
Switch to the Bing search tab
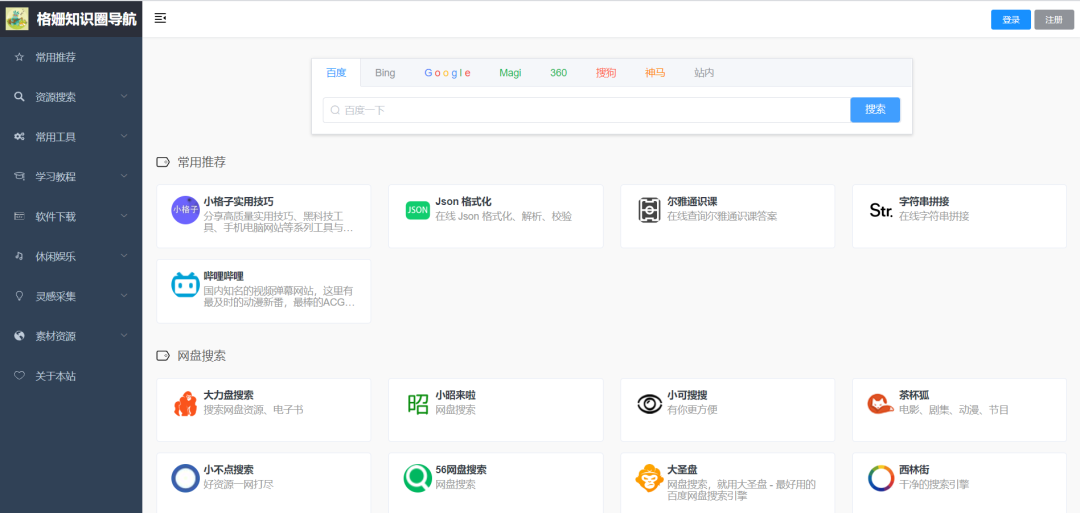[385, 72]
